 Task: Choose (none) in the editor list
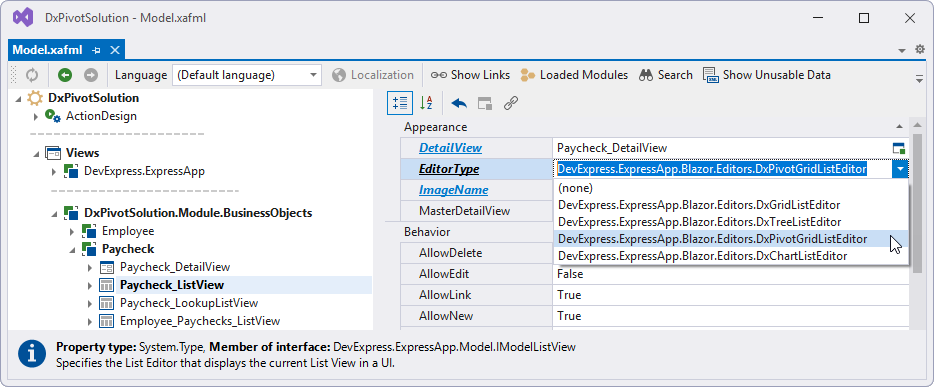[731, 188]
